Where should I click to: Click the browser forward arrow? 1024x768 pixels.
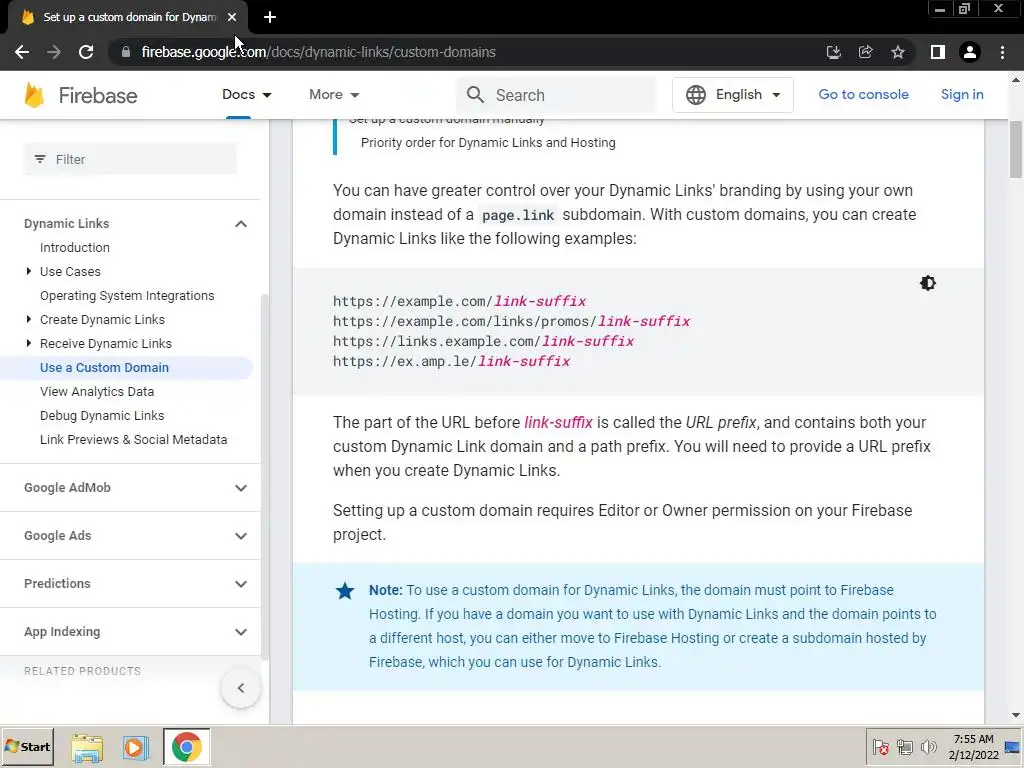54,52
